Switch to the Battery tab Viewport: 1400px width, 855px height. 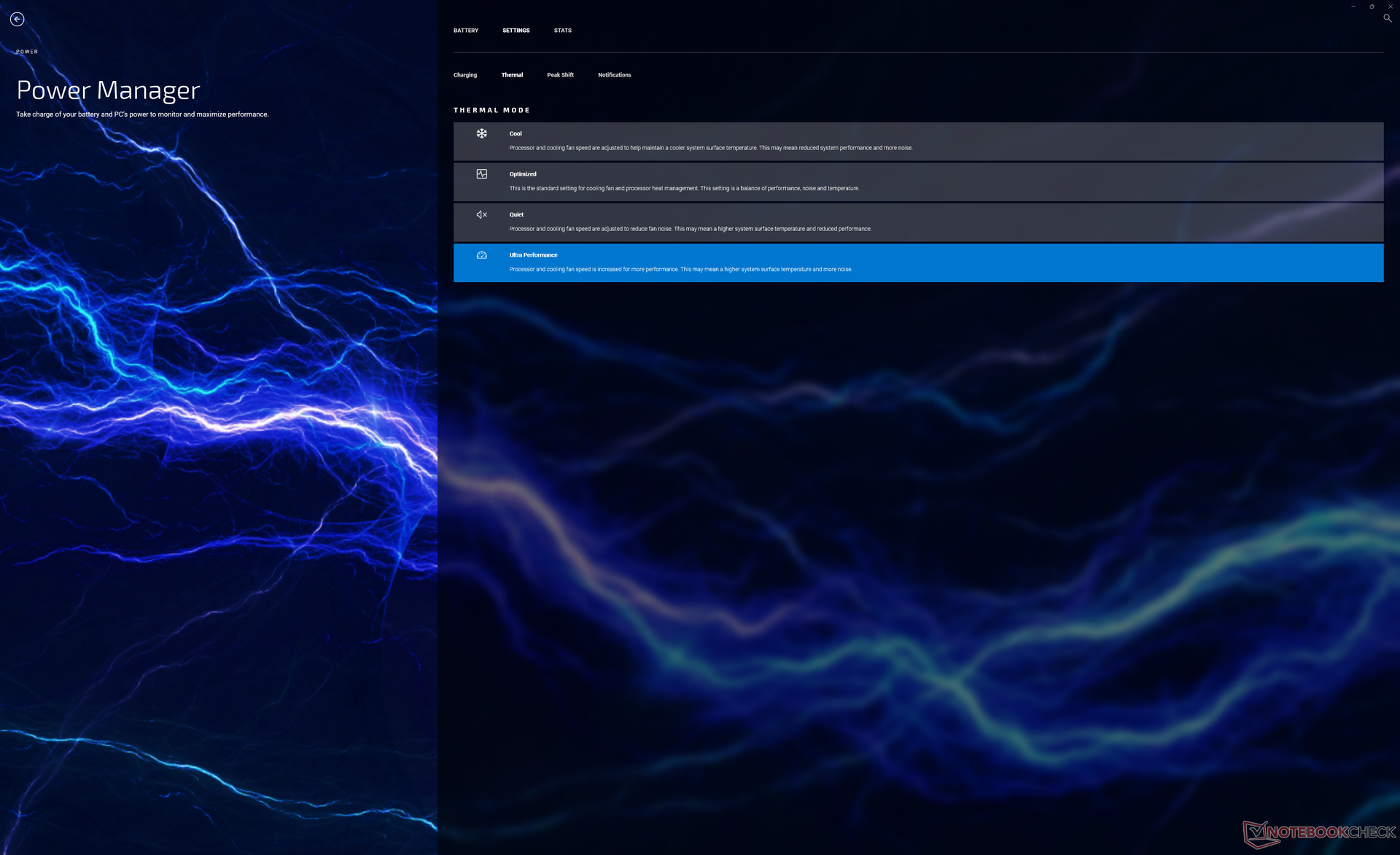pyautogui.click(x=465, y=31)
